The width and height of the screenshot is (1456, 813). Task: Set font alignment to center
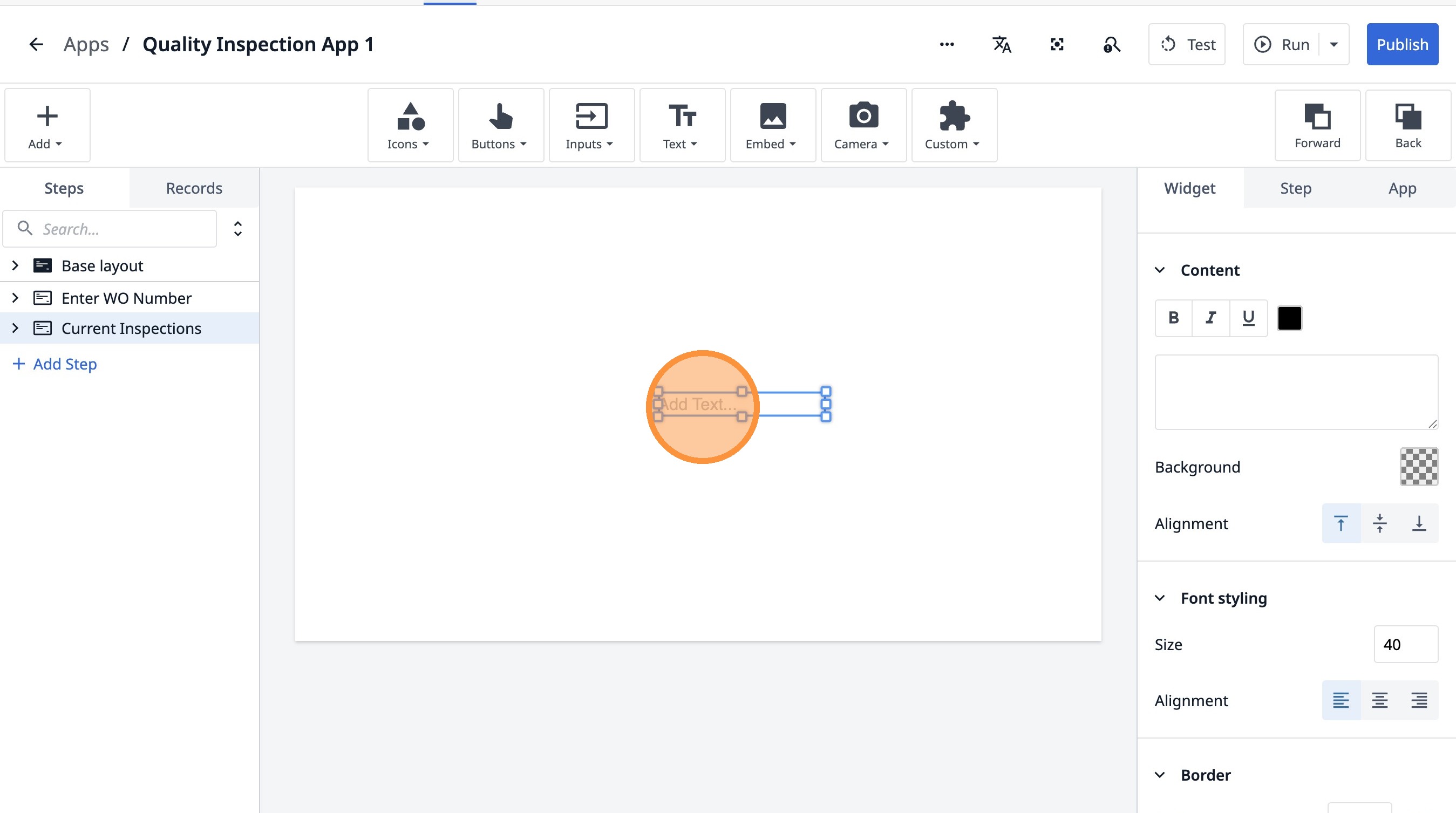point(1379,701)
